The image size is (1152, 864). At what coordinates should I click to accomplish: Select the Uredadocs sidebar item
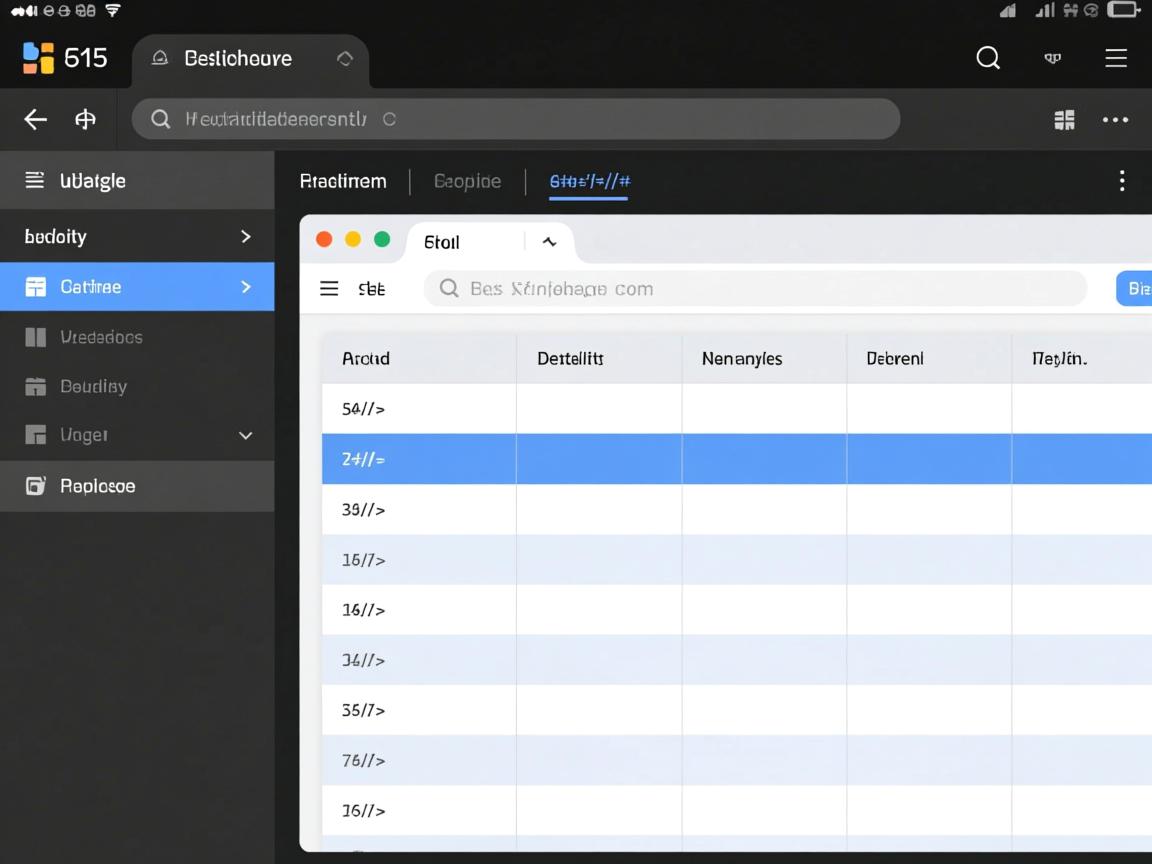pyautogui.click(x=101, y=337)
